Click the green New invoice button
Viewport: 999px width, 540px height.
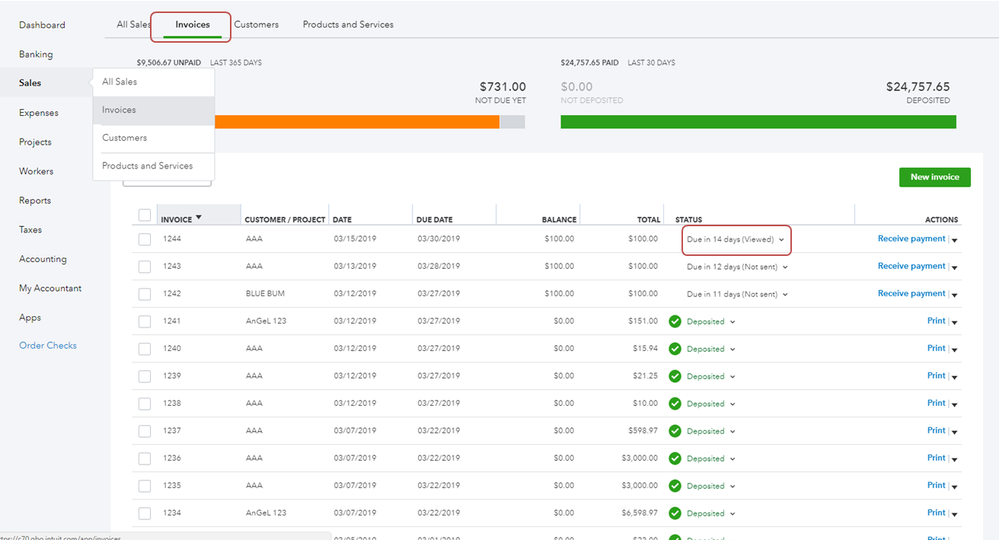pyautogui.click(x=934, y=177)
